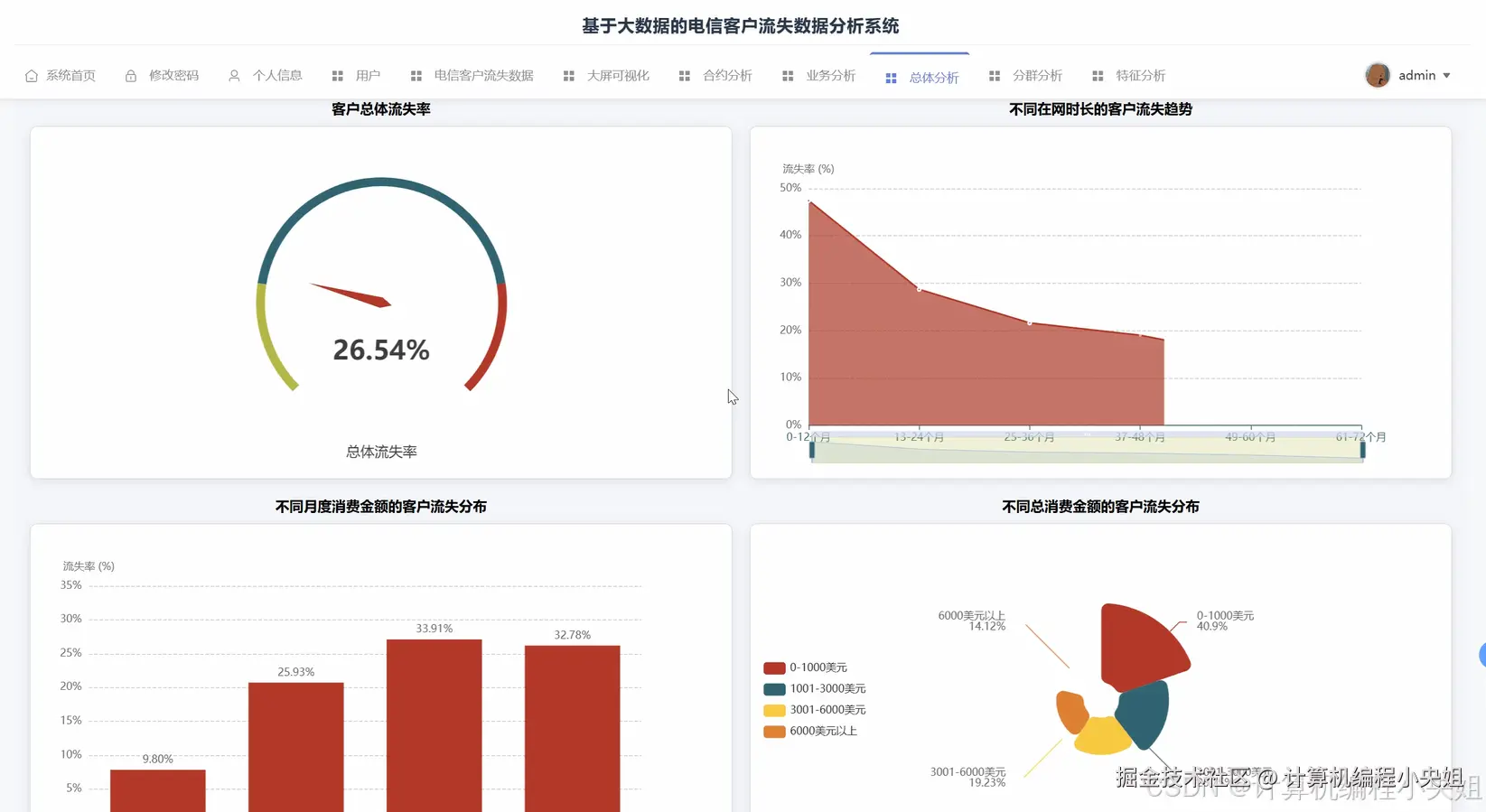1486x812 pixels.
Task: Click the orange 6000美元以上 pie slice
Action: 1072,712
